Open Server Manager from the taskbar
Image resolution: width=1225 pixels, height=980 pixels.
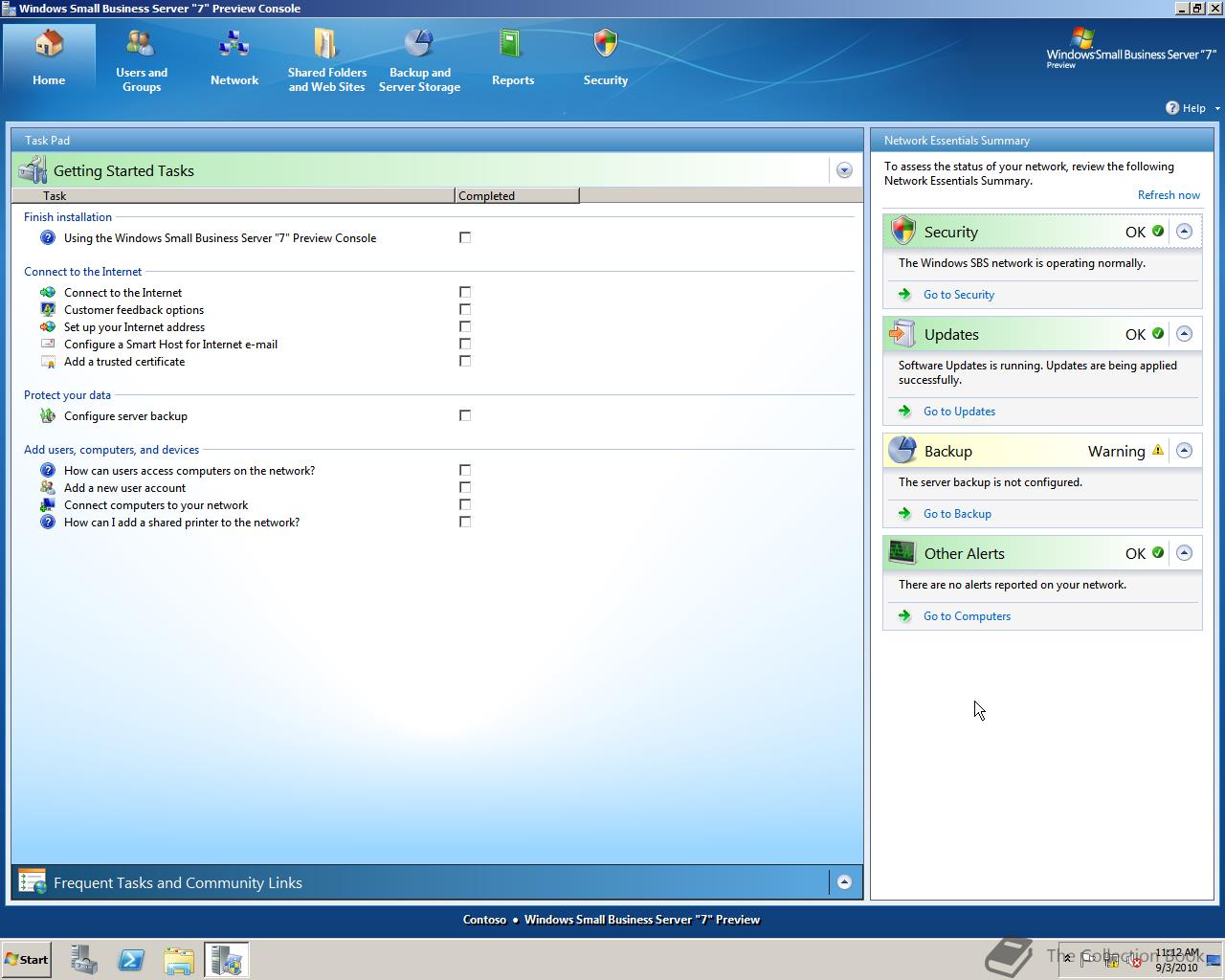coord(83,960)
